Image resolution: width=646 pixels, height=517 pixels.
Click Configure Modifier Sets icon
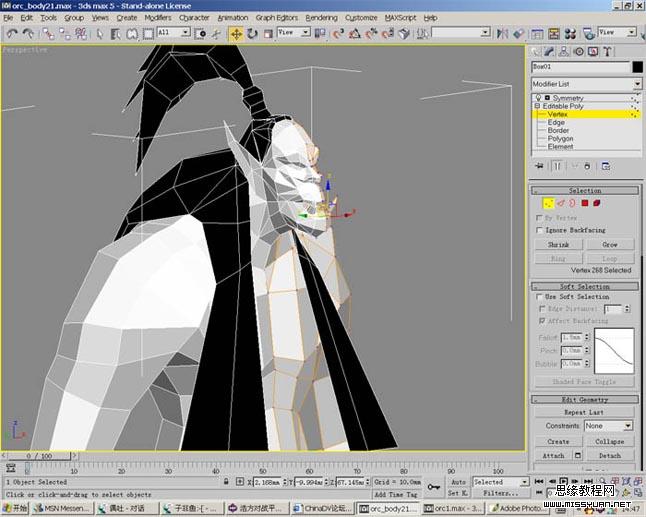606,166
